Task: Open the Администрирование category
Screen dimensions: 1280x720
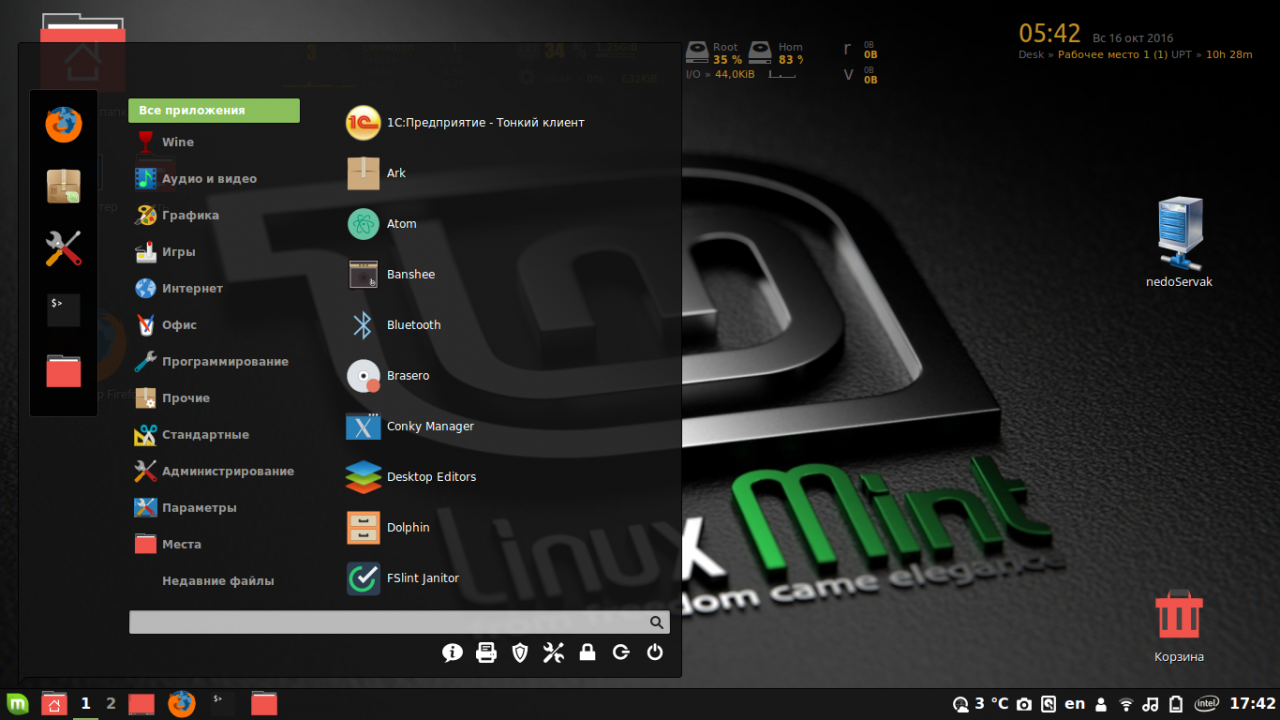Action: [x=214, y=471]
